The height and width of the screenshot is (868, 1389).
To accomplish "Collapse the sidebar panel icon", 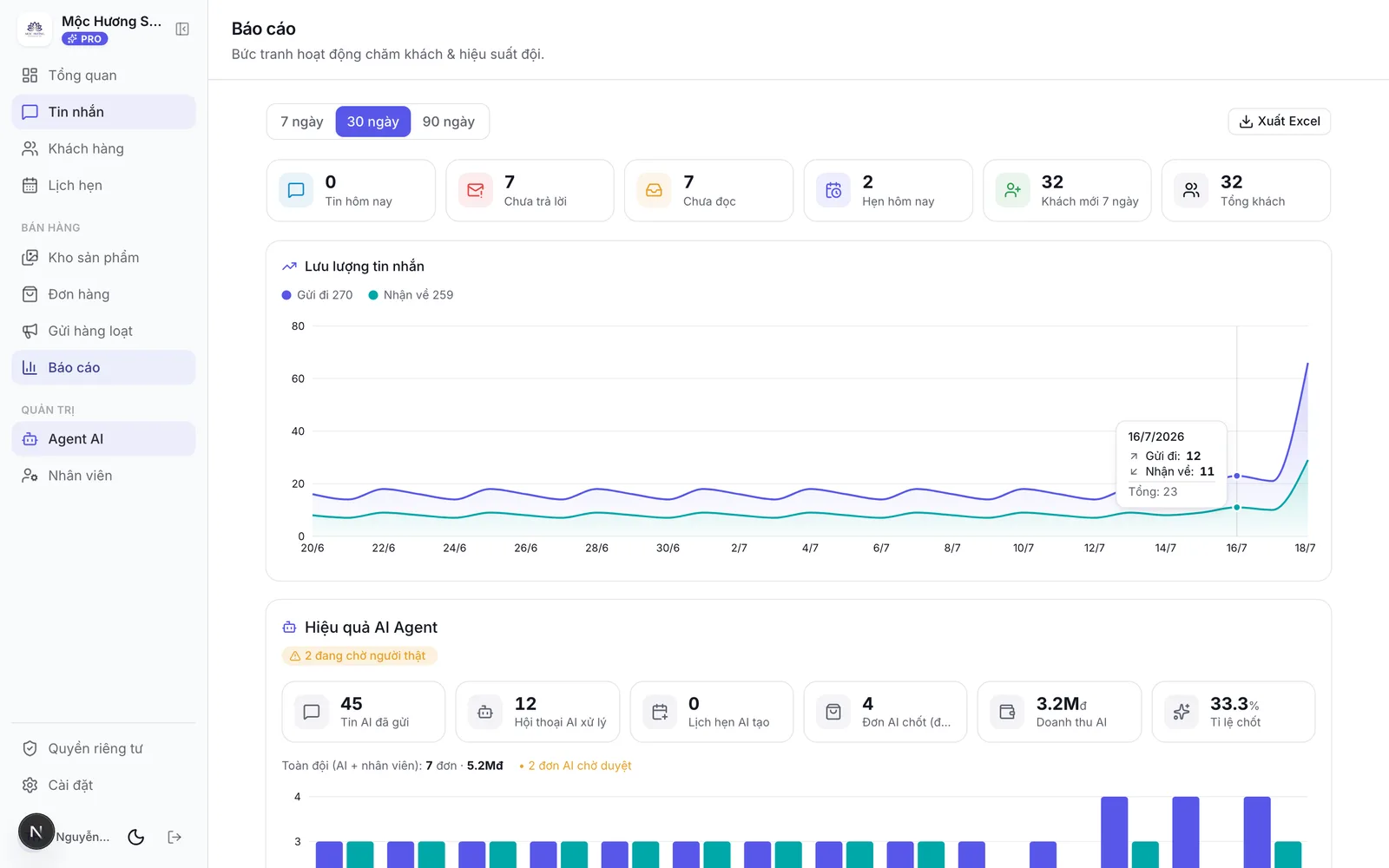I will 182,30.
